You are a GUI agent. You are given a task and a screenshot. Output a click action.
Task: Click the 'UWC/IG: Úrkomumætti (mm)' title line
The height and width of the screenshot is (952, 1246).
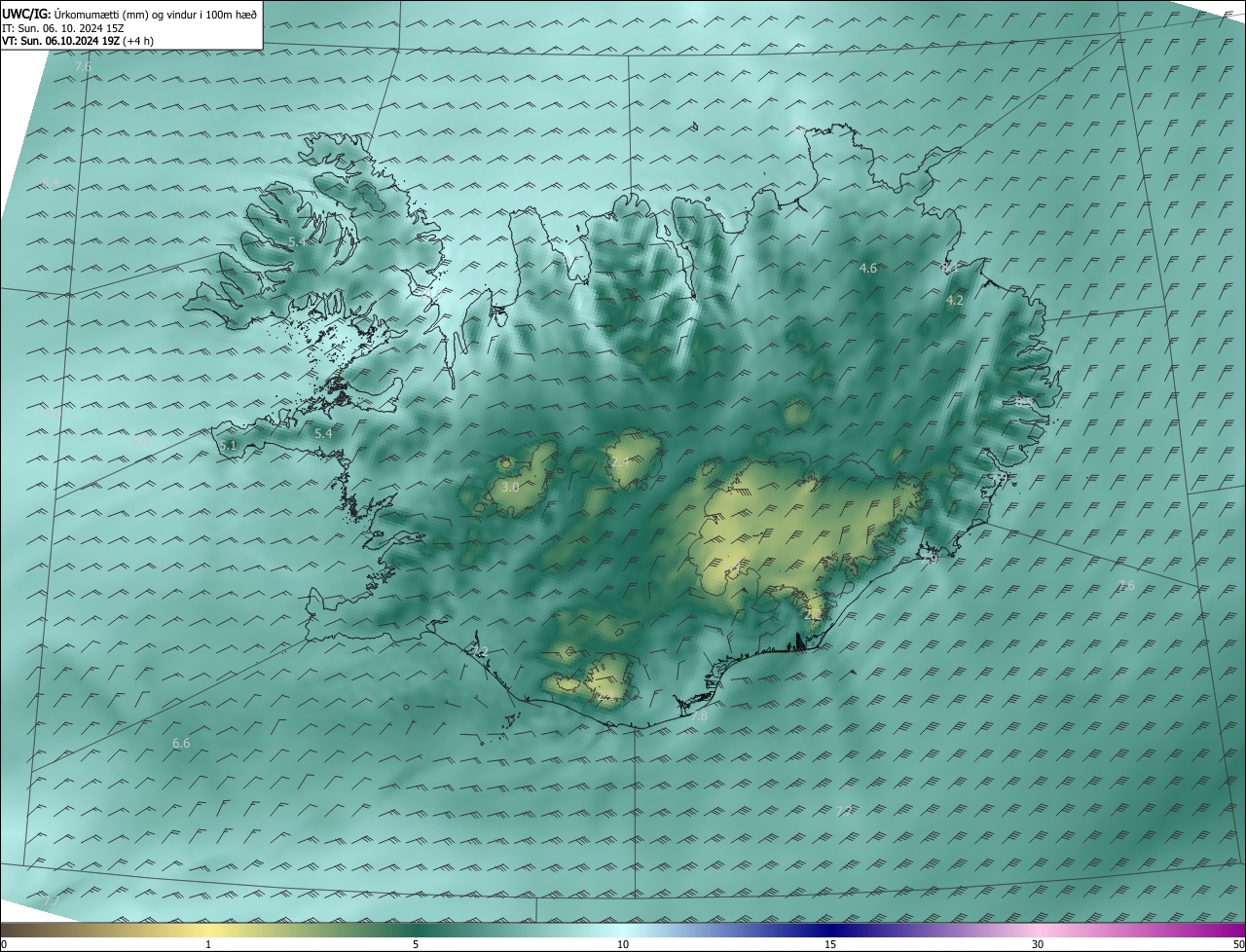pos(129,14)
